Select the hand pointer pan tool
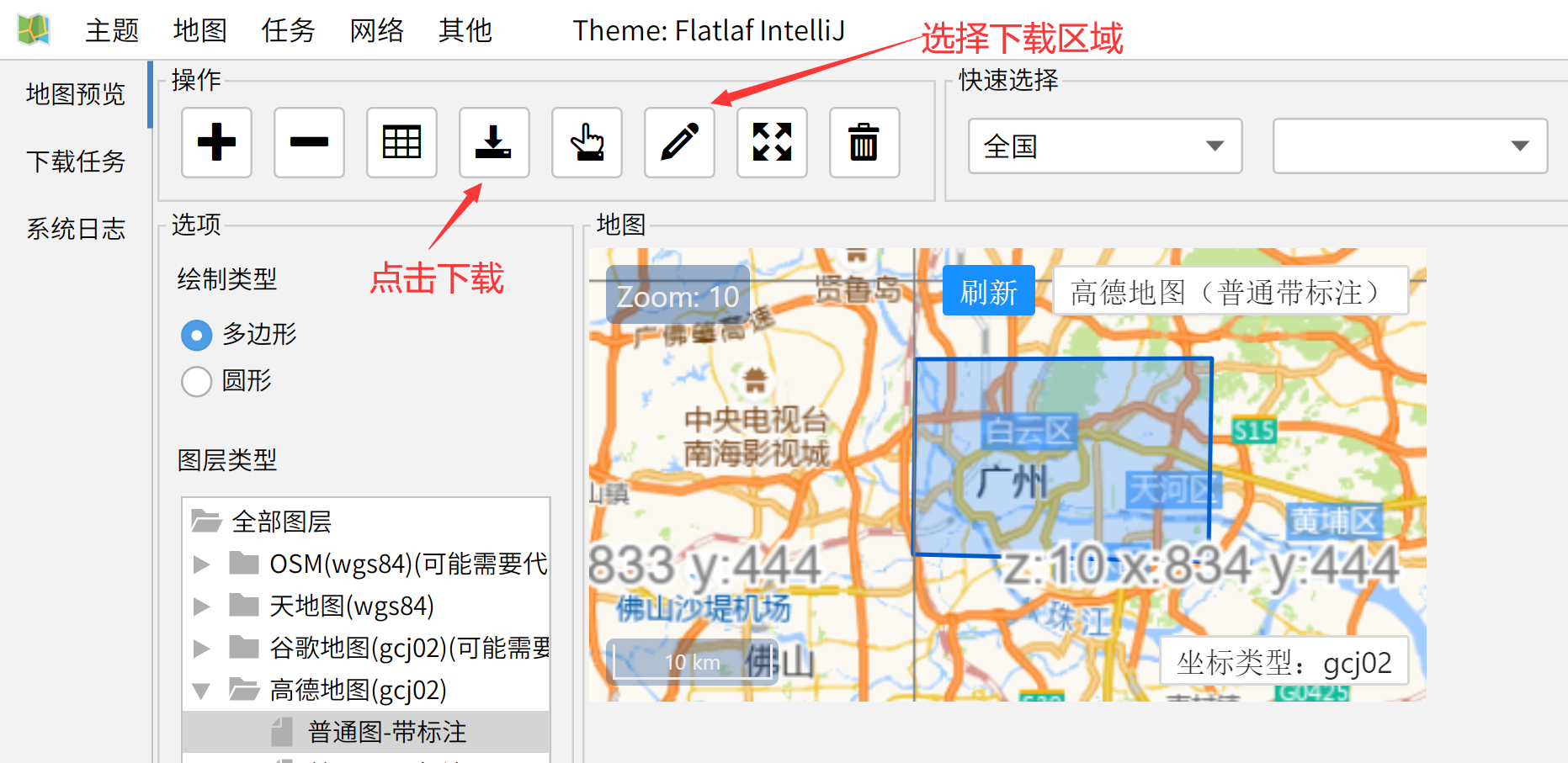Image resolution: width=1568 pixels, height=763 pixels. point(587,142)
